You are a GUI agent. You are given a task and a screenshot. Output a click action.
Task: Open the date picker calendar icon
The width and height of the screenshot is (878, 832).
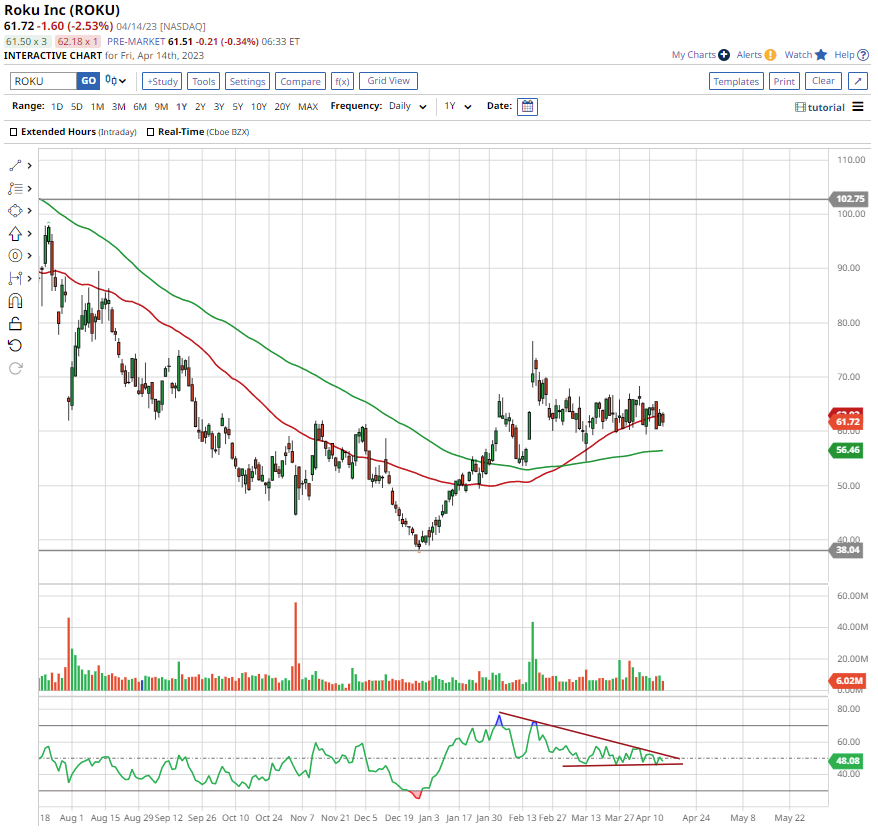pos(527,106)
